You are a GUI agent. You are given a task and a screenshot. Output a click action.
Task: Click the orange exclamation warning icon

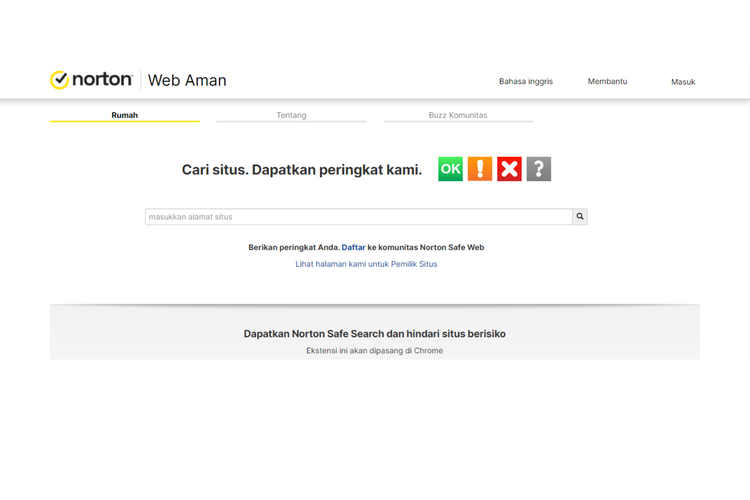480,169
